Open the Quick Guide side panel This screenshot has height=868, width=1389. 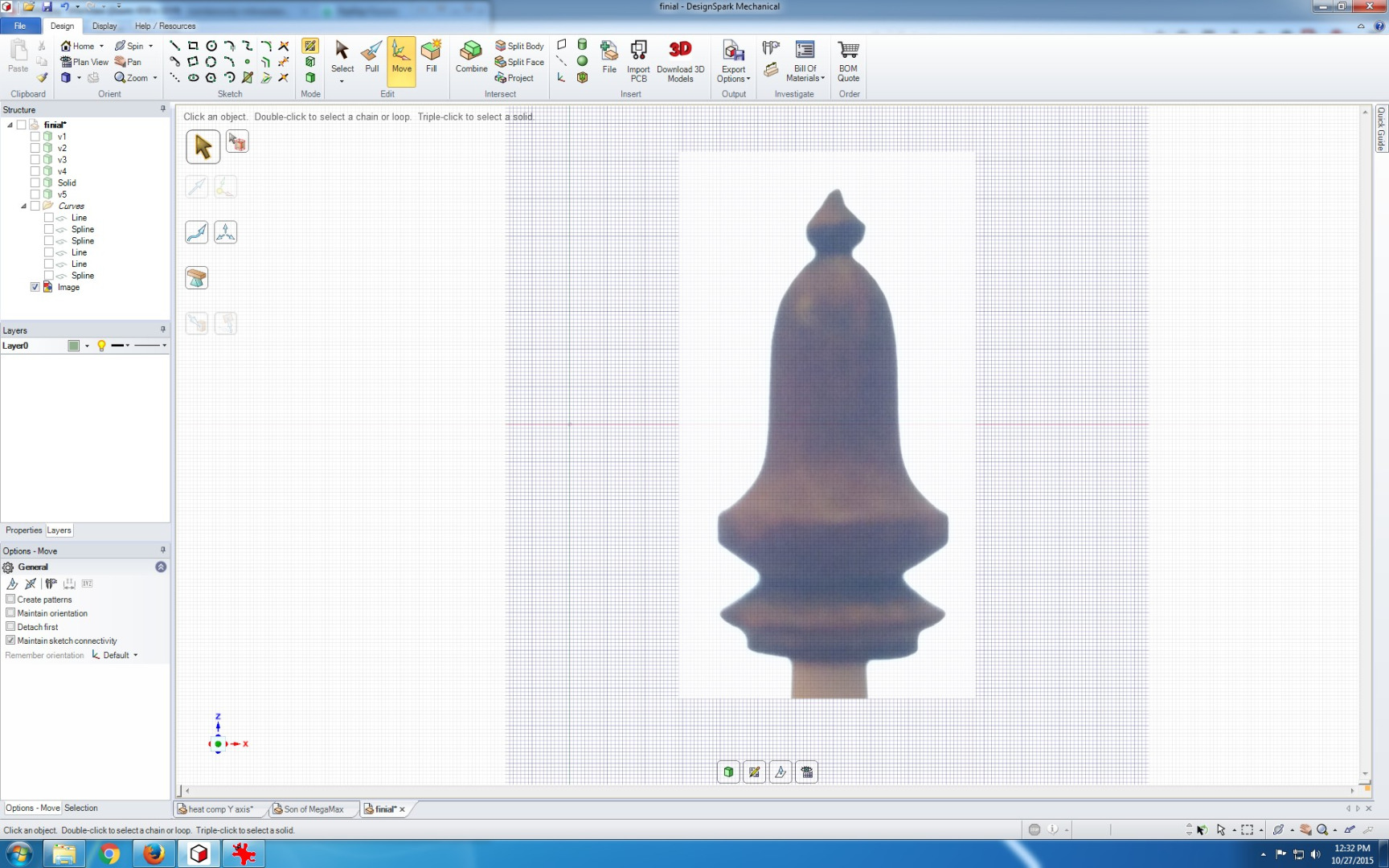pos(1381,129)
